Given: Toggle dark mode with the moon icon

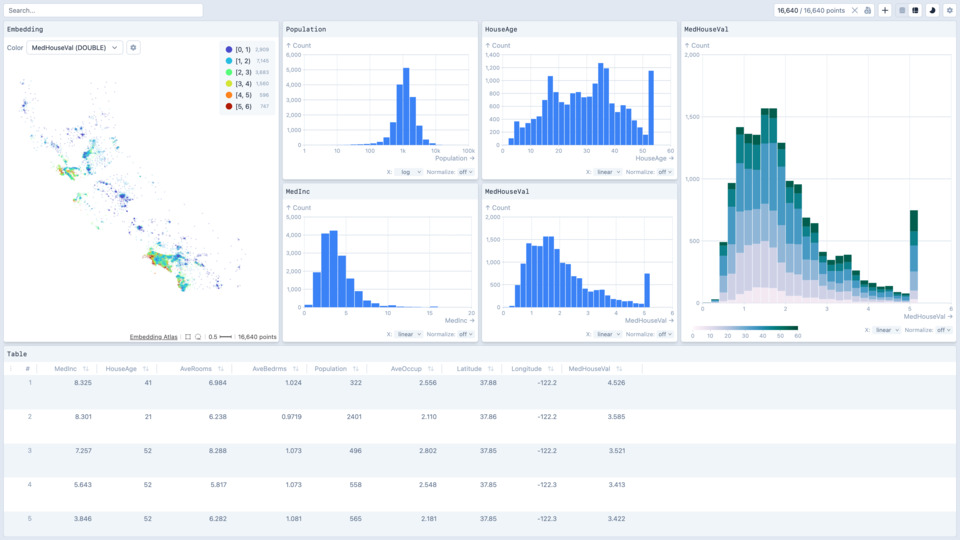Looking at the screenshot, I should tap(932, 10).
